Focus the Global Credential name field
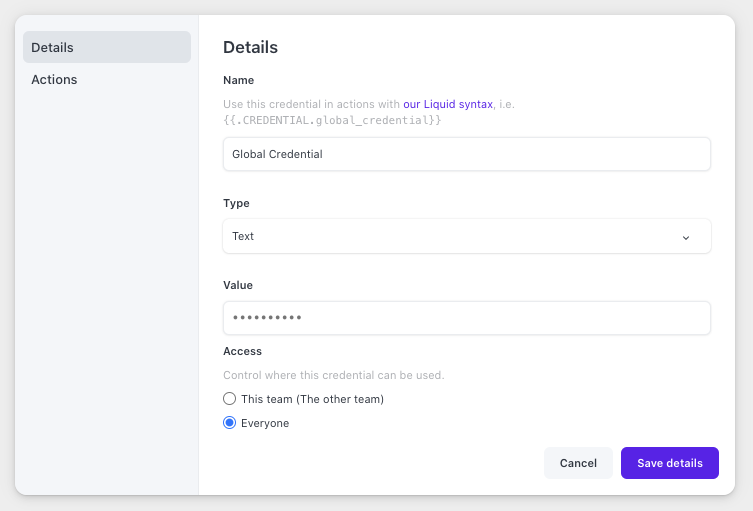Image resolution: width=753 pixels, height=511 pixels. 466,154
